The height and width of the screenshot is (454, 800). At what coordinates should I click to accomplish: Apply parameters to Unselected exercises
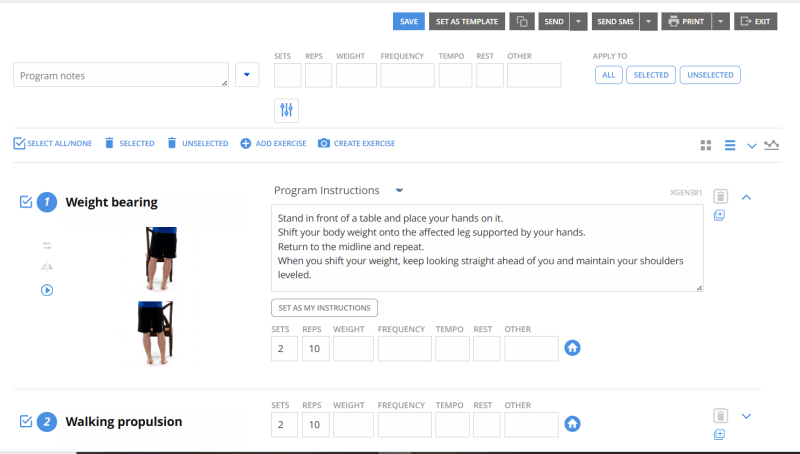[710, 75]
